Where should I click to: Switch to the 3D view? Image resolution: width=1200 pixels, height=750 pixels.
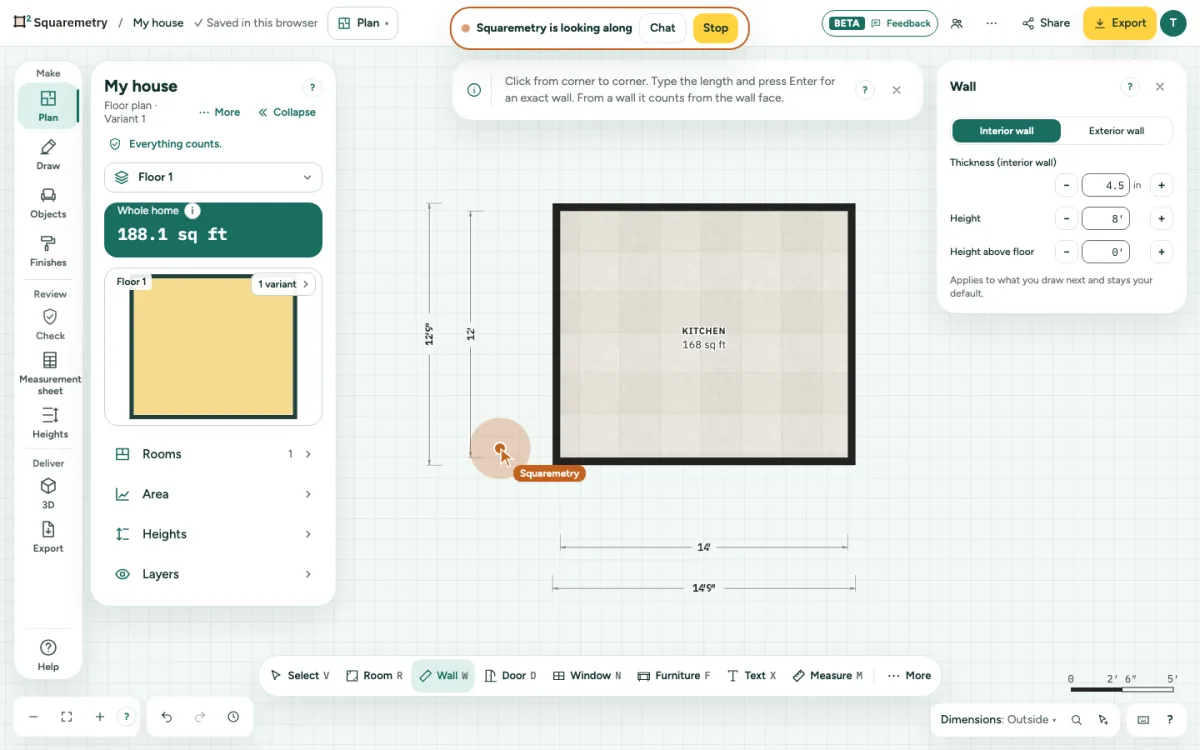coord(48,494)
